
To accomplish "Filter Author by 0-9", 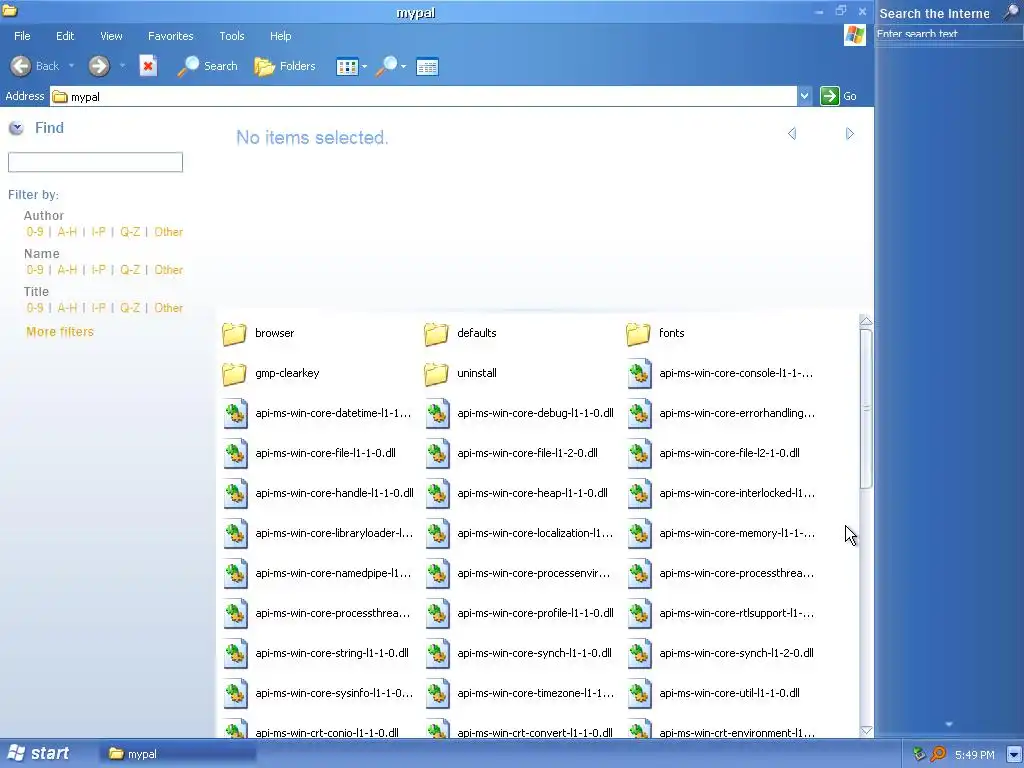I will coord(35,232).
